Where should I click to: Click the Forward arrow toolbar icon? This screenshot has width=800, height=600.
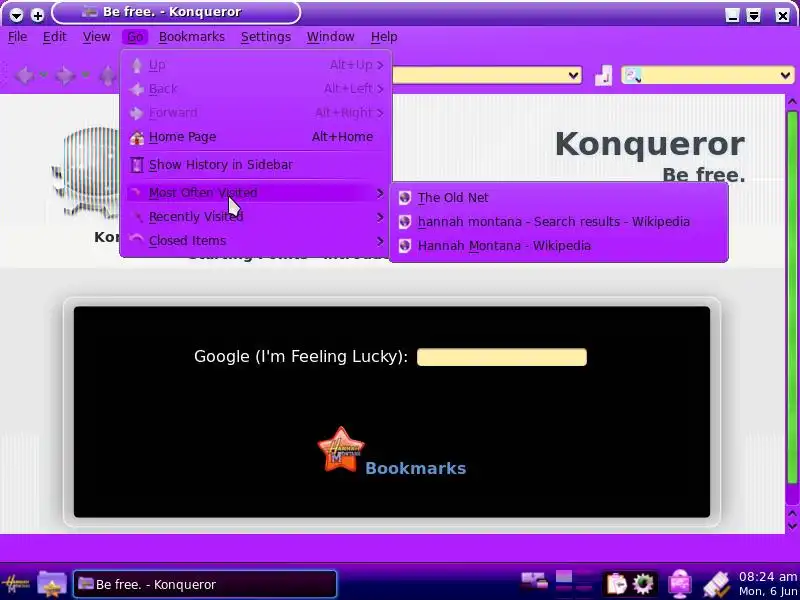click(65, 76)
